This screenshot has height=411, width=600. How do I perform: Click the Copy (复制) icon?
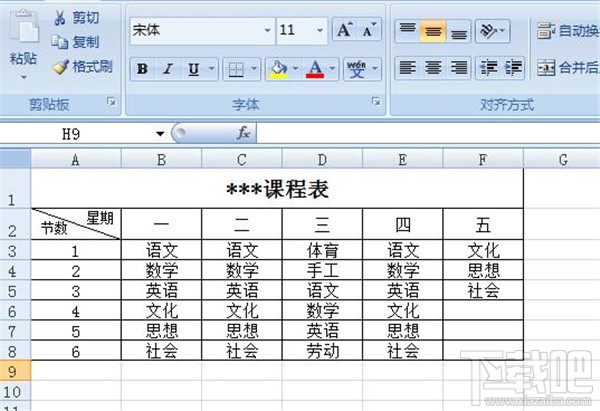point(60,42)
